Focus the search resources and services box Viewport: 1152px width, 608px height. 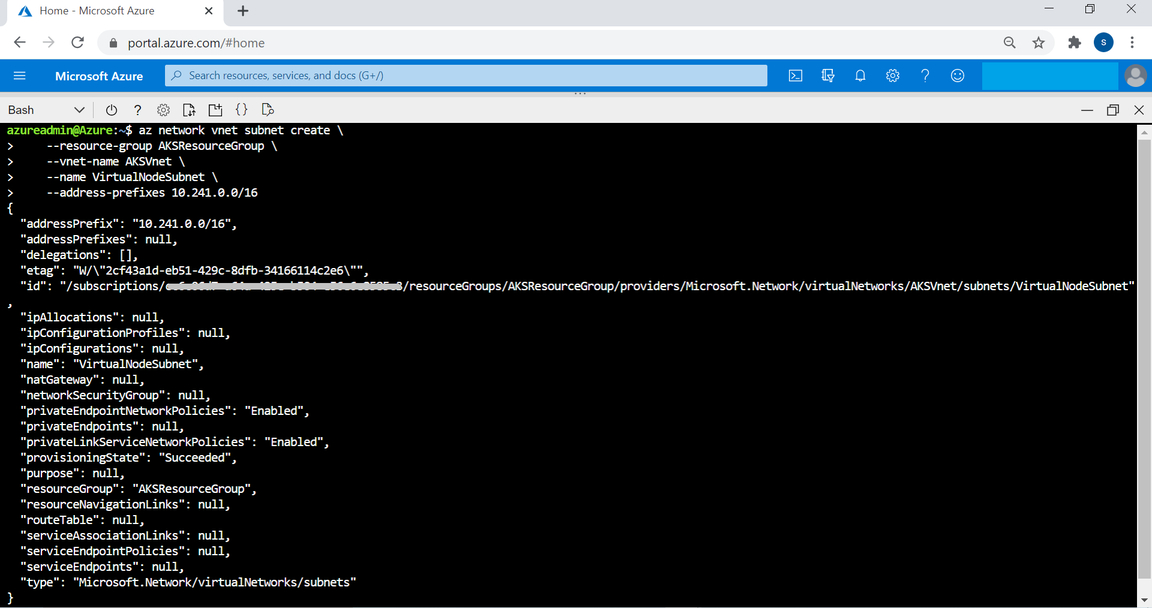(466, 76)
